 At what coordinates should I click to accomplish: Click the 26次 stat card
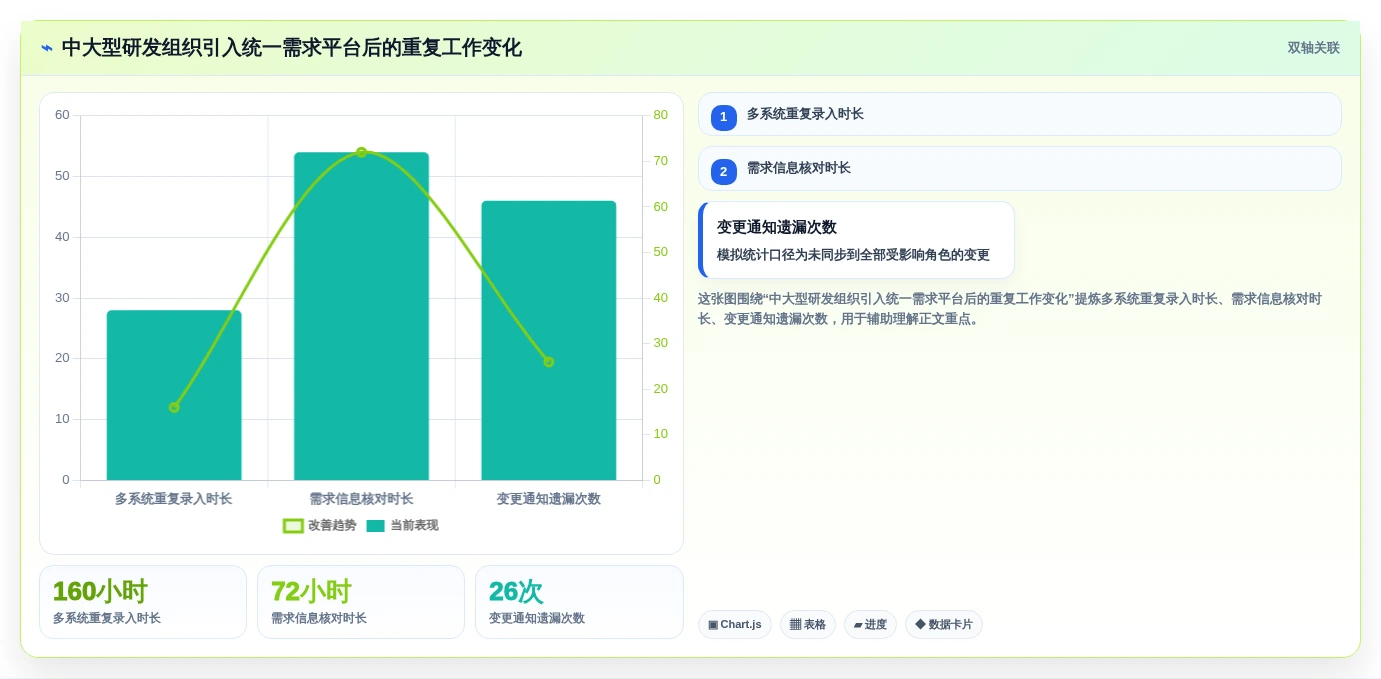click(x=579, y=602)
